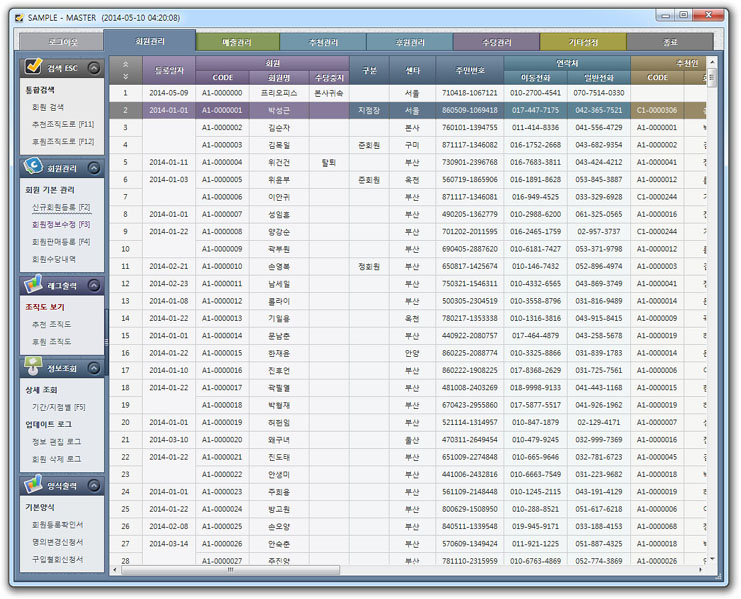Open 구입철회신청서 form link
The image size is (741, 599).
click(x=57, y=559)
